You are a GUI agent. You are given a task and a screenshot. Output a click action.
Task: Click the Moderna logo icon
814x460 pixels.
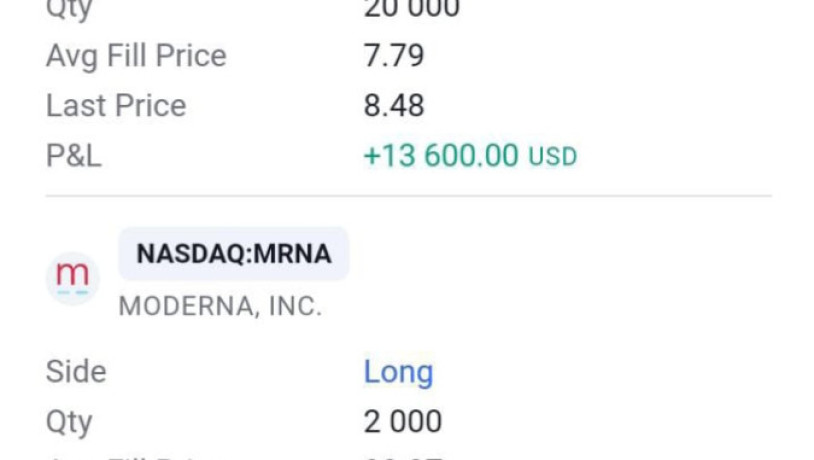tap(72, 277)
